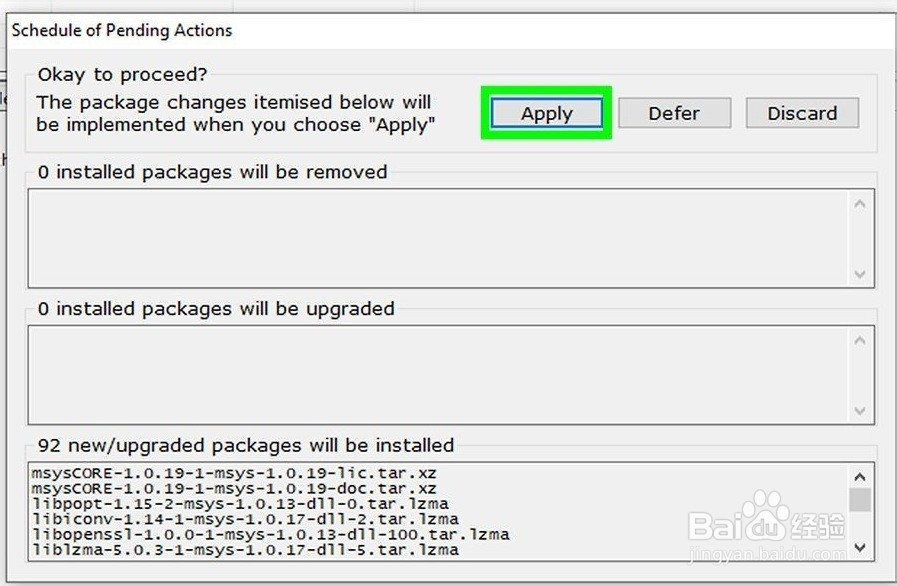Click scrollbar track below thumb in install list
The image size is (897, 586).
point(860,524)
